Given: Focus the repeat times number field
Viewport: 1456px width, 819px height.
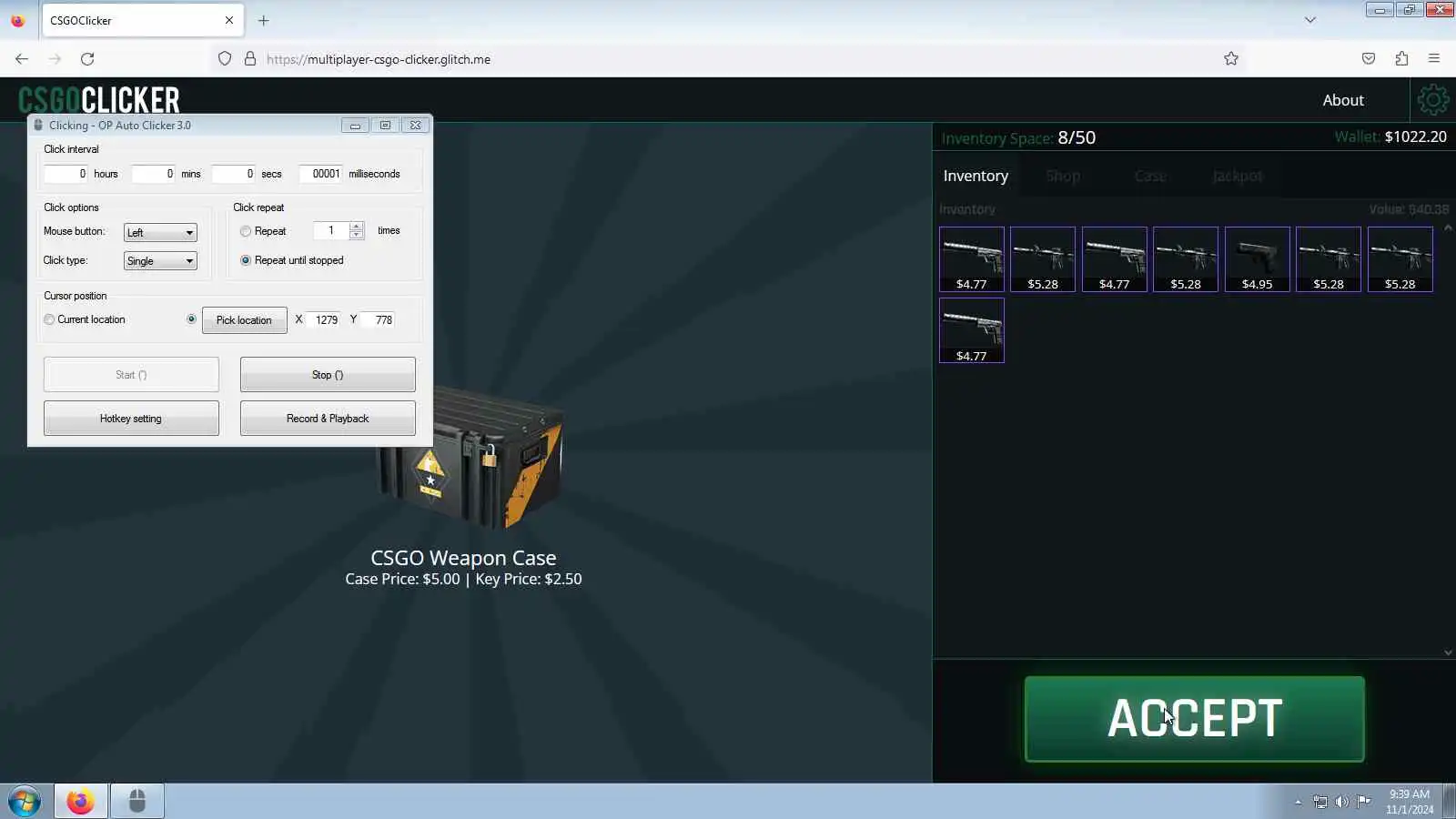Looking at the screenshot, I should (x=331, y=231).
